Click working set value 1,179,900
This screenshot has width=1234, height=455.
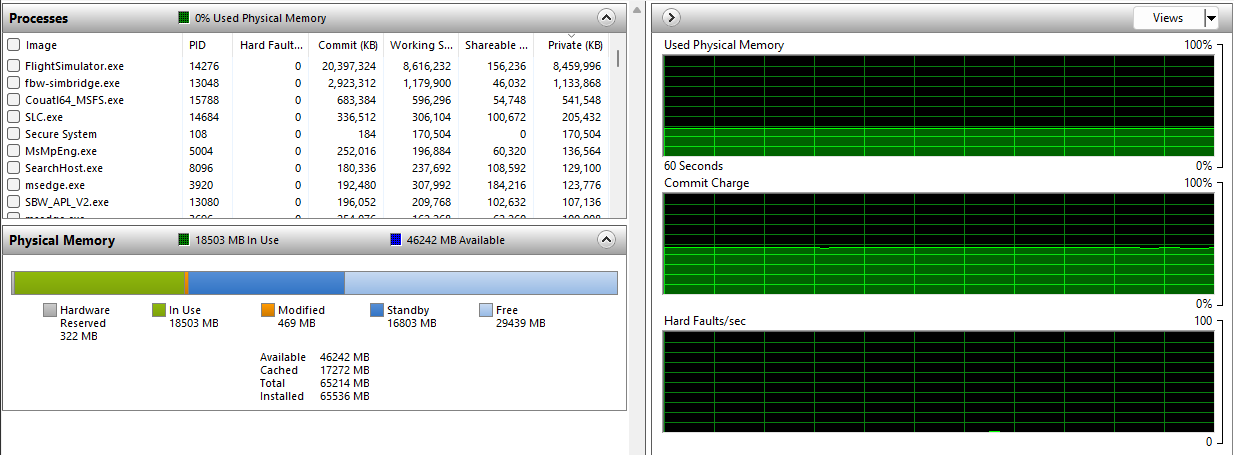click(x=426, y=83)
